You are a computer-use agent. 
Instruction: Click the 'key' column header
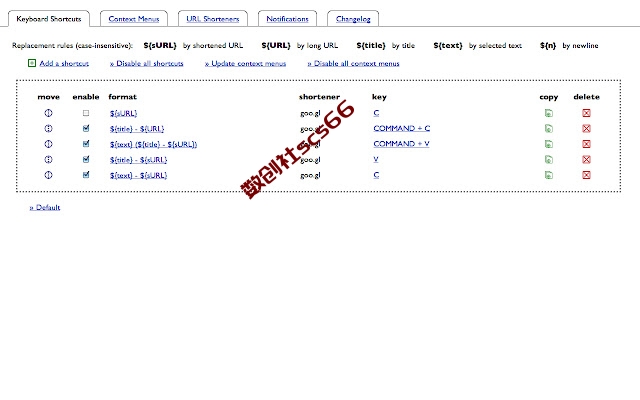(x=379, y=97)
